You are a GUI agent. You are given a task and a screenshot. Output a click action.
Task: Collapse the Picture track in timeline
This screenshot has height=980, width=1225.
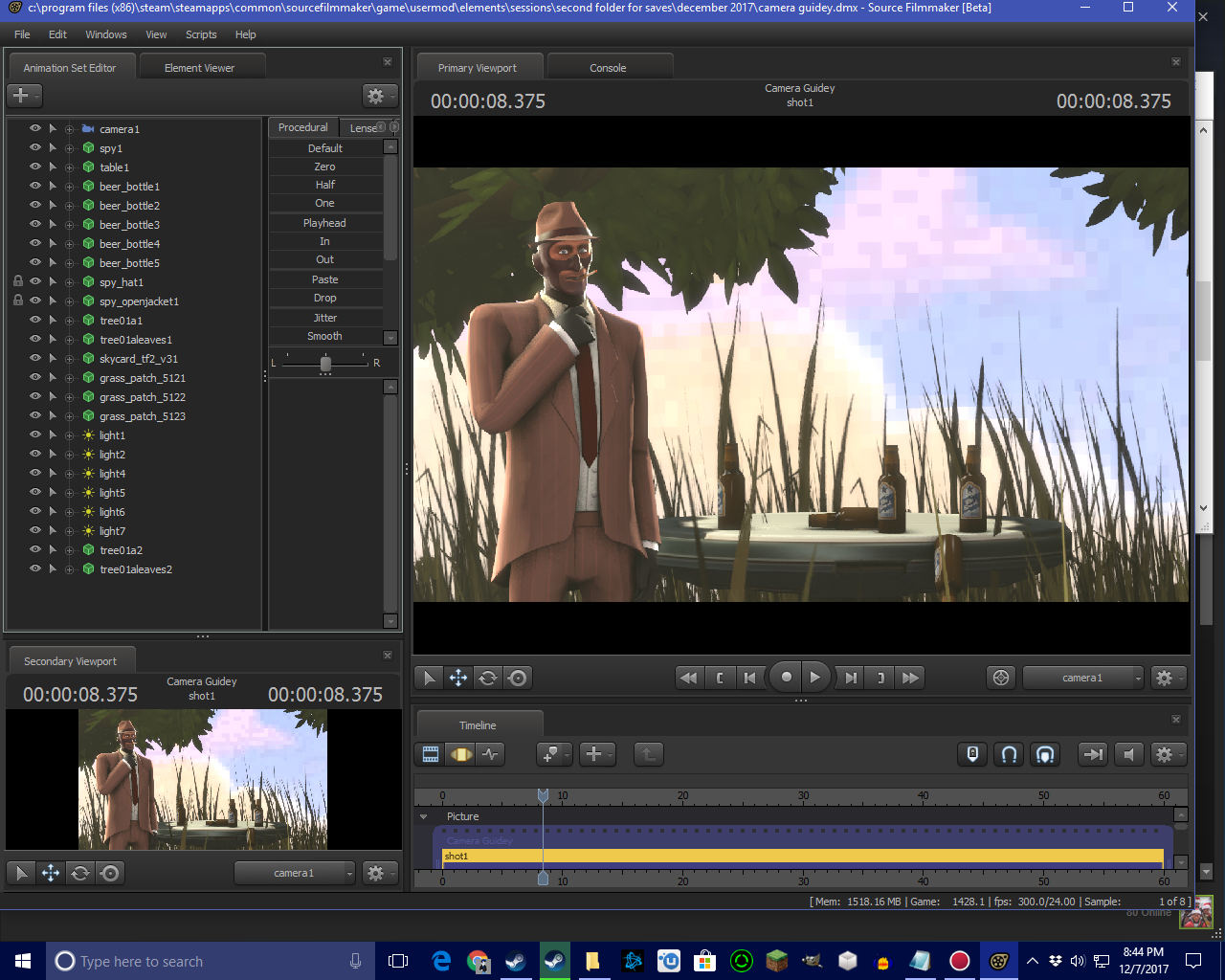pyautogui.click(x=424, y=816)
